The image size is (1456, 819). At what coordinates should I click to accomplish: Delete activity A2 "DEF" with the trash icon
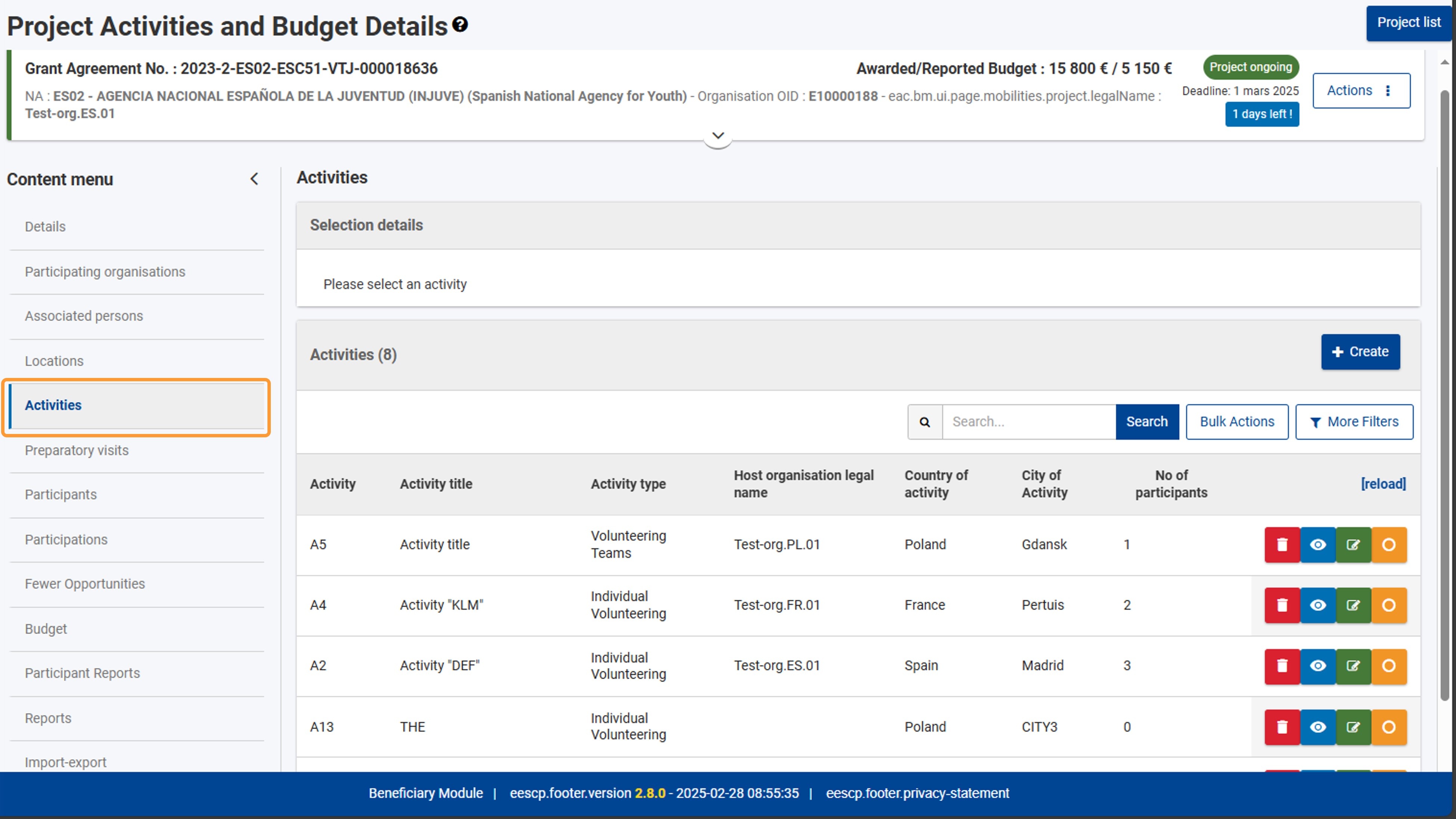(1282, 666)
